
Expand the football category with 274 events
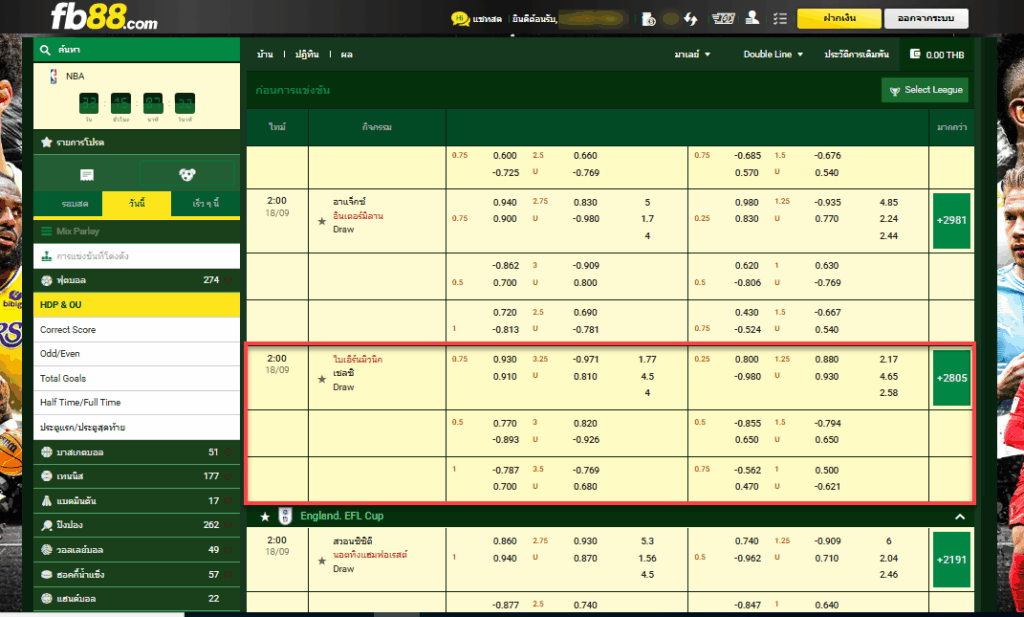[x=136, y=280]
